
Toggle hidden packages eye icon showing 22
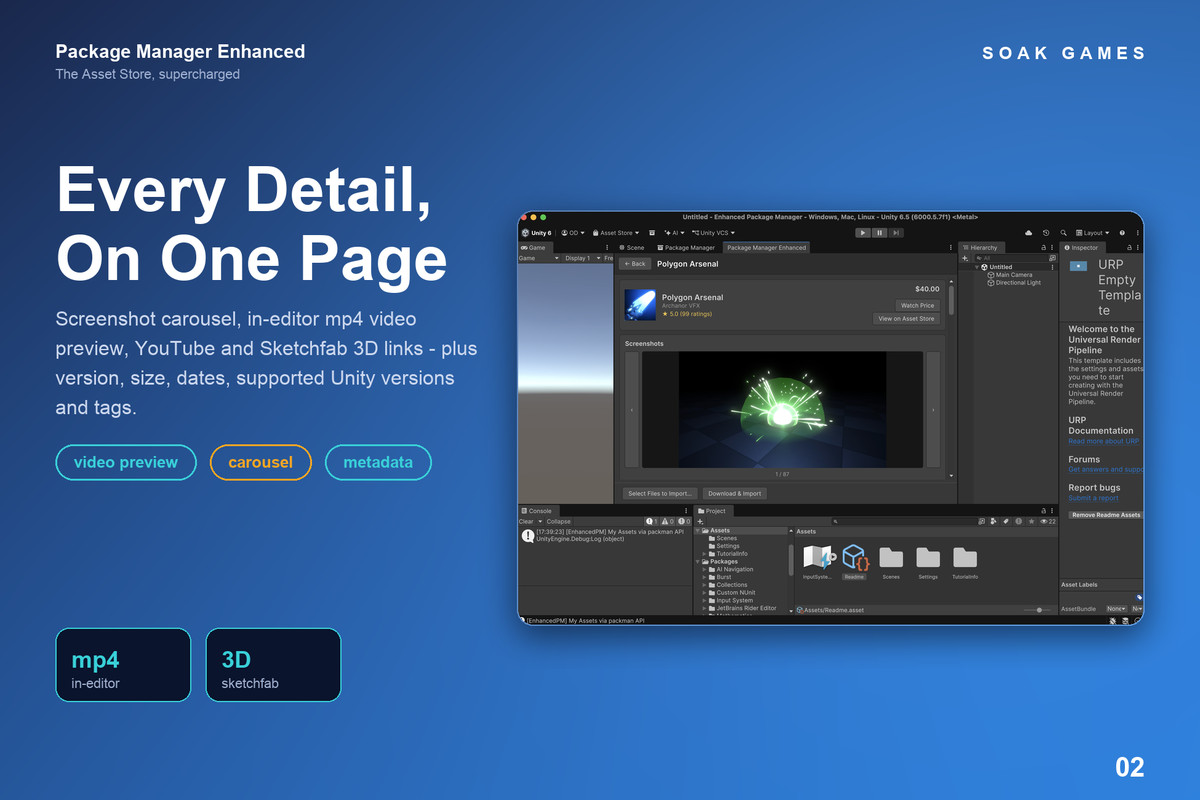pyautogui.click(x=1049, y=522)
